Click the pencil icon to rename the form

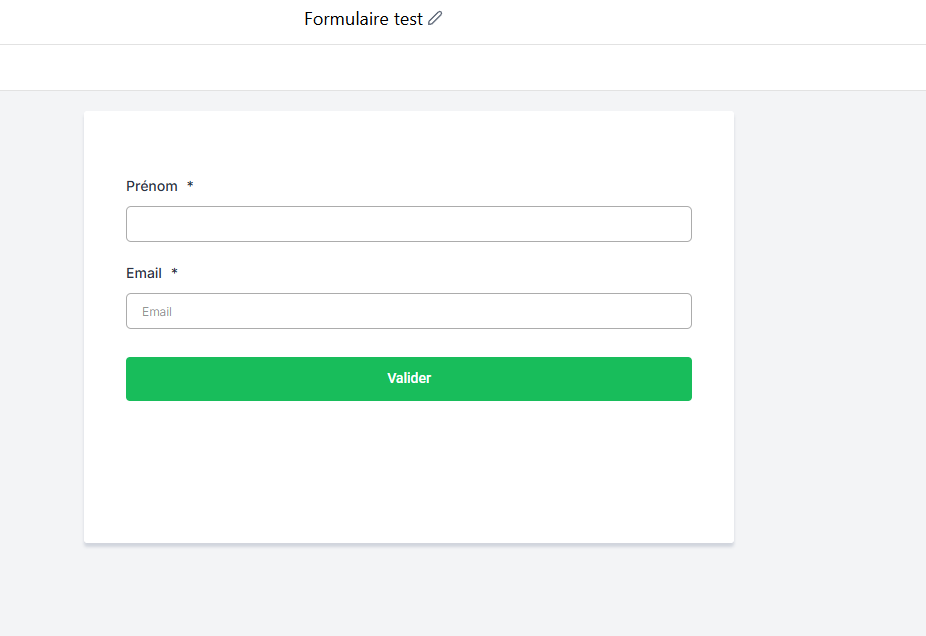pyautogui.click(x=435, y=18)
